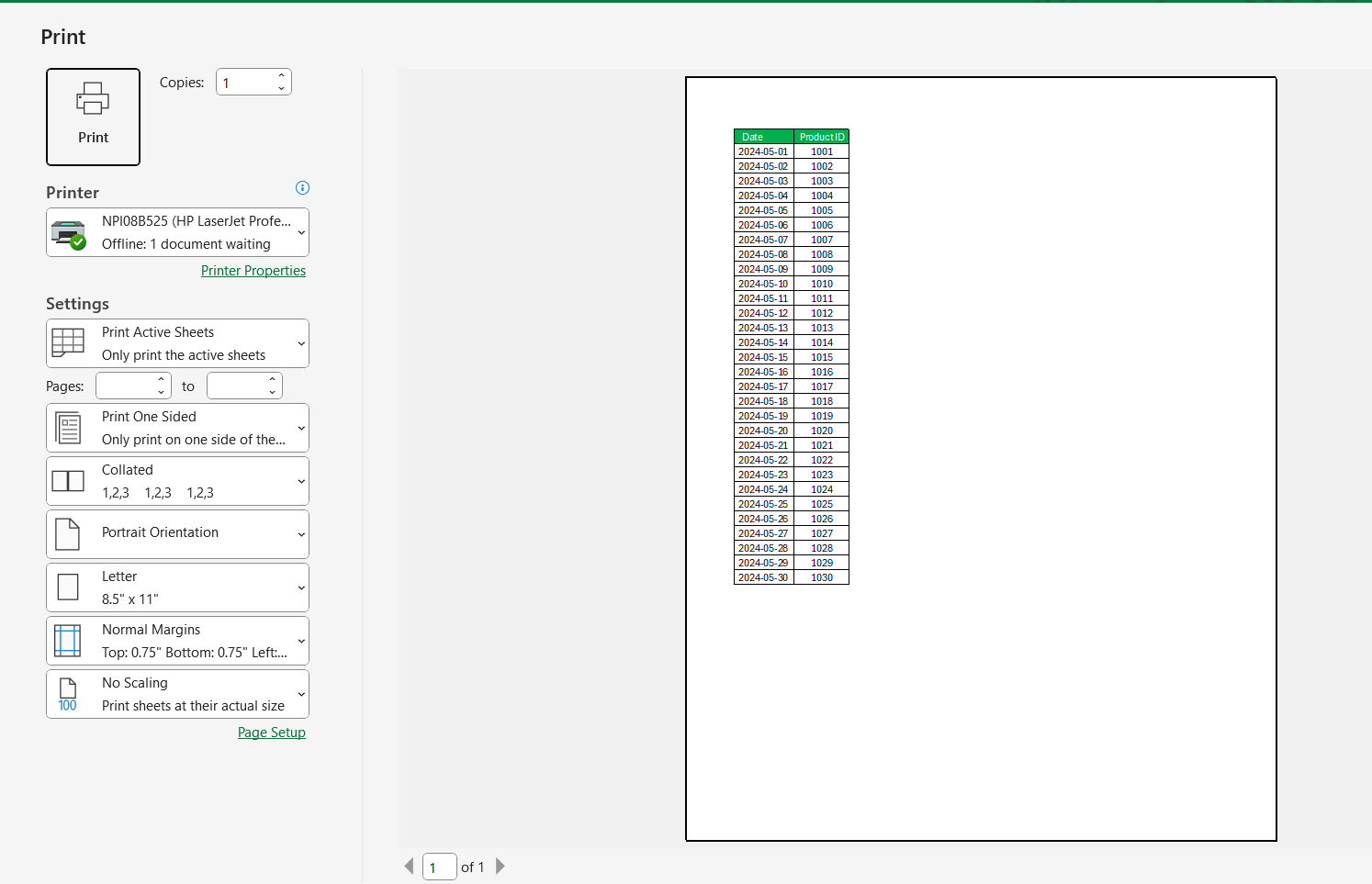Click the current page number box
The width and height of the screenshot is (1372, 884).
[x=439, y=866]
